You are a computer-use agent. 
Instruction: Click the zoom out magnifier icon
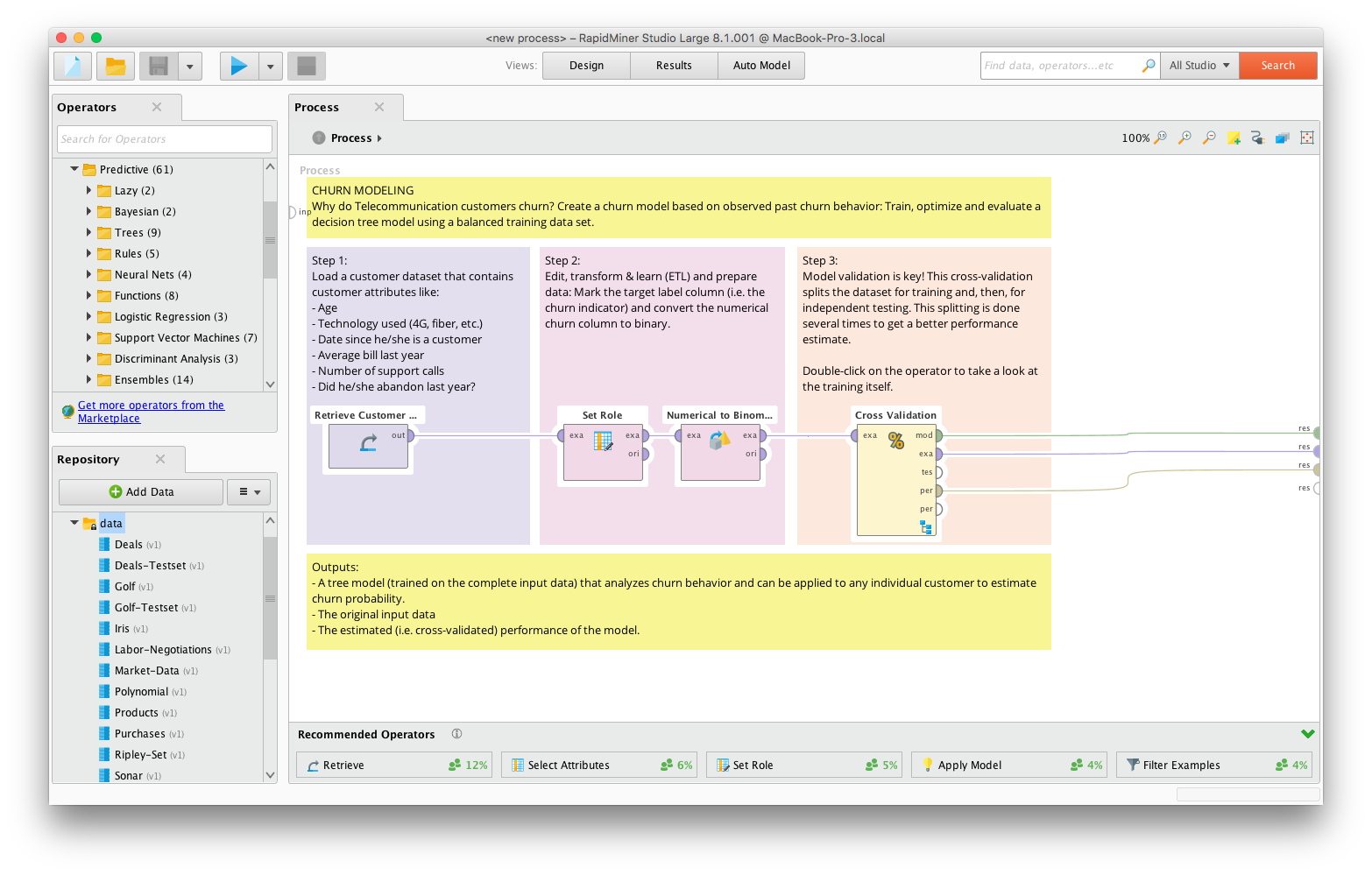1209,138
